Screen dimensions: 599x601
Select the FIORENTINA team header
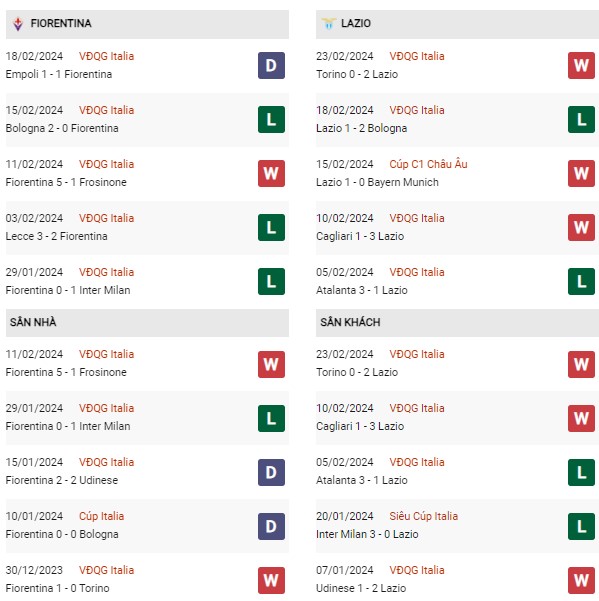(147, 24)
